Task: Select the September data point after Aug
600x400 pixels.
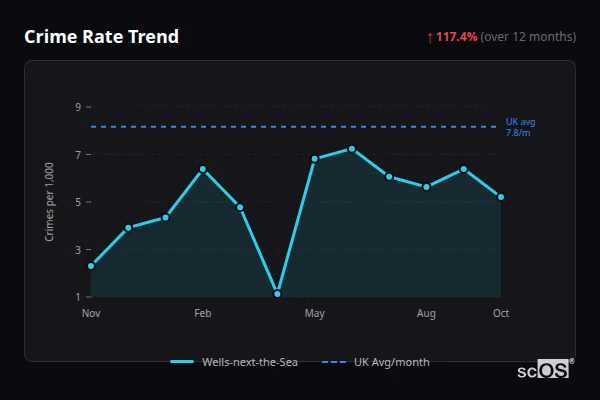Action: pos(464,169)
